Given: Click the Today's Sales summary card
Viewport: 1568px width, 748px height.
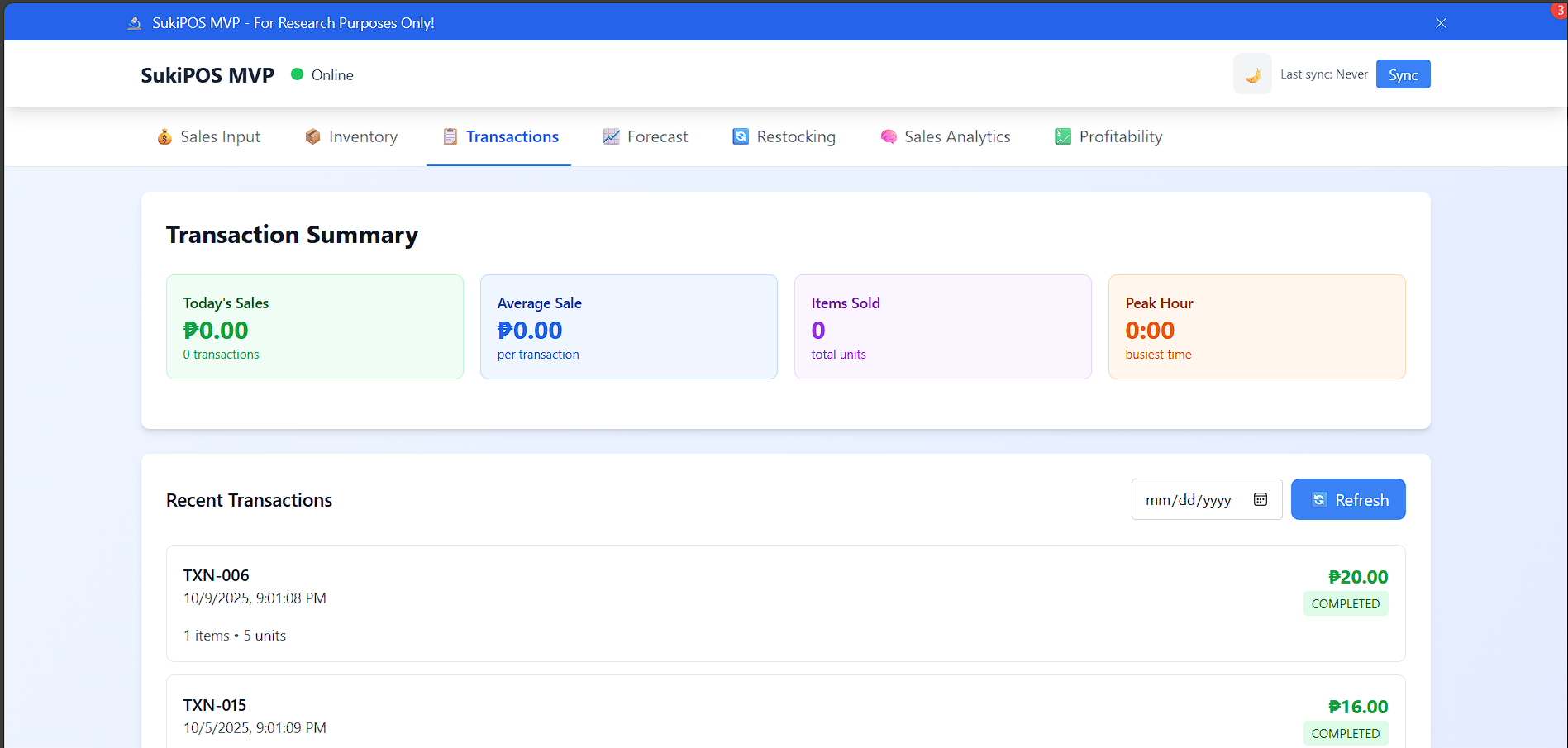Looking at the screenshot, I should pyautogui.click(x=314, y=327).
